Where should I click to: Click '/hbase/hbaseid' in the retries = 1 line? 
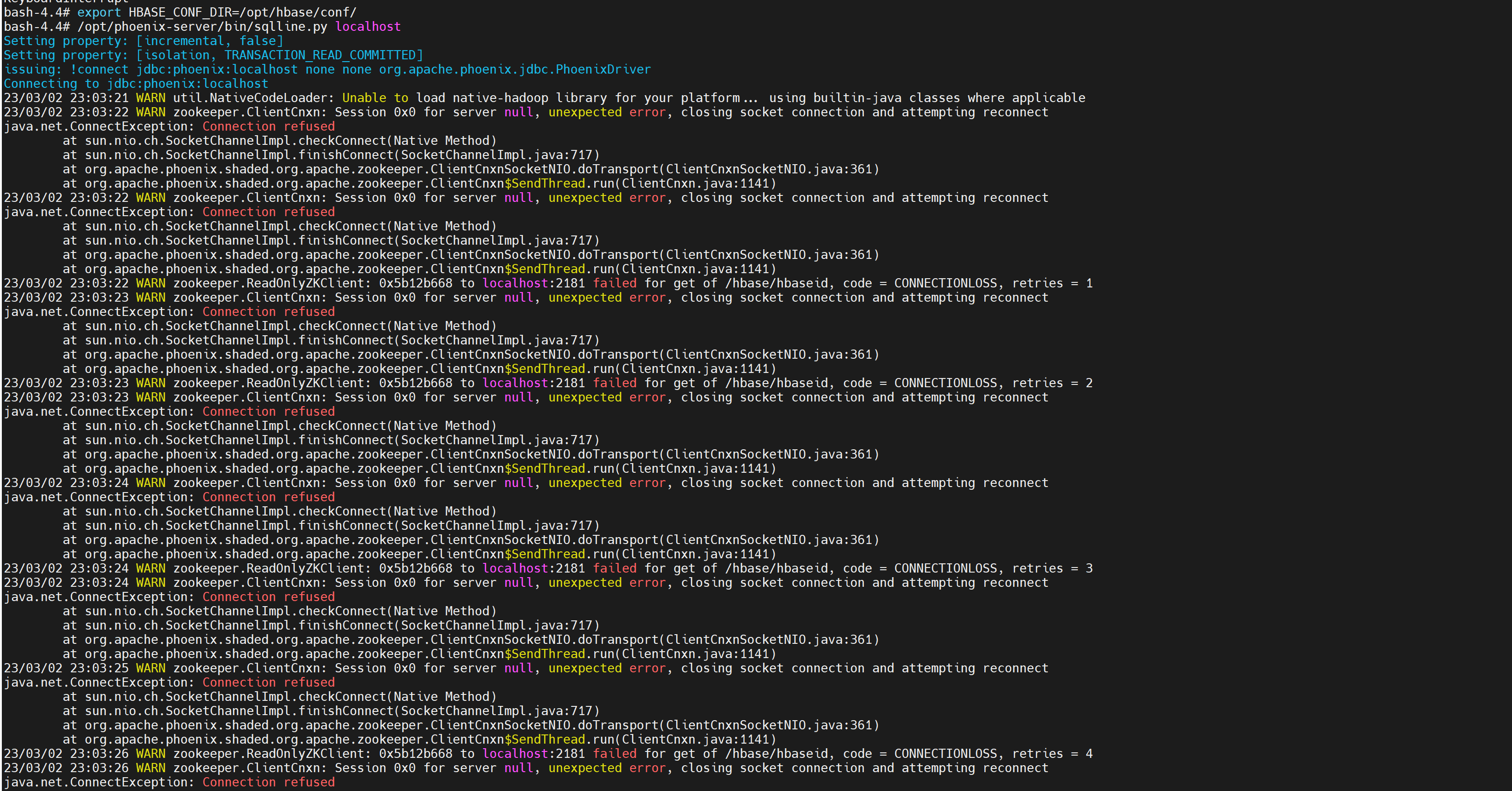[776, 283]
